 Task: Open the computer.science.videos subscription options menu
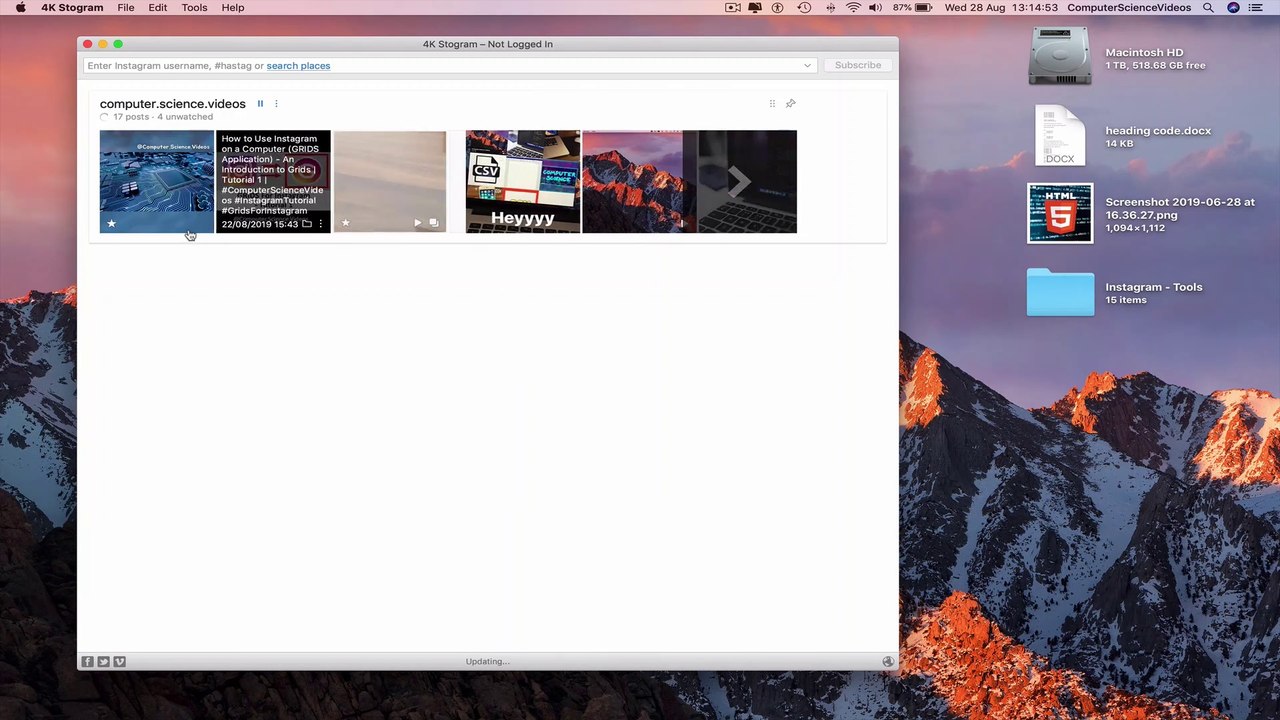click(276, 103)
